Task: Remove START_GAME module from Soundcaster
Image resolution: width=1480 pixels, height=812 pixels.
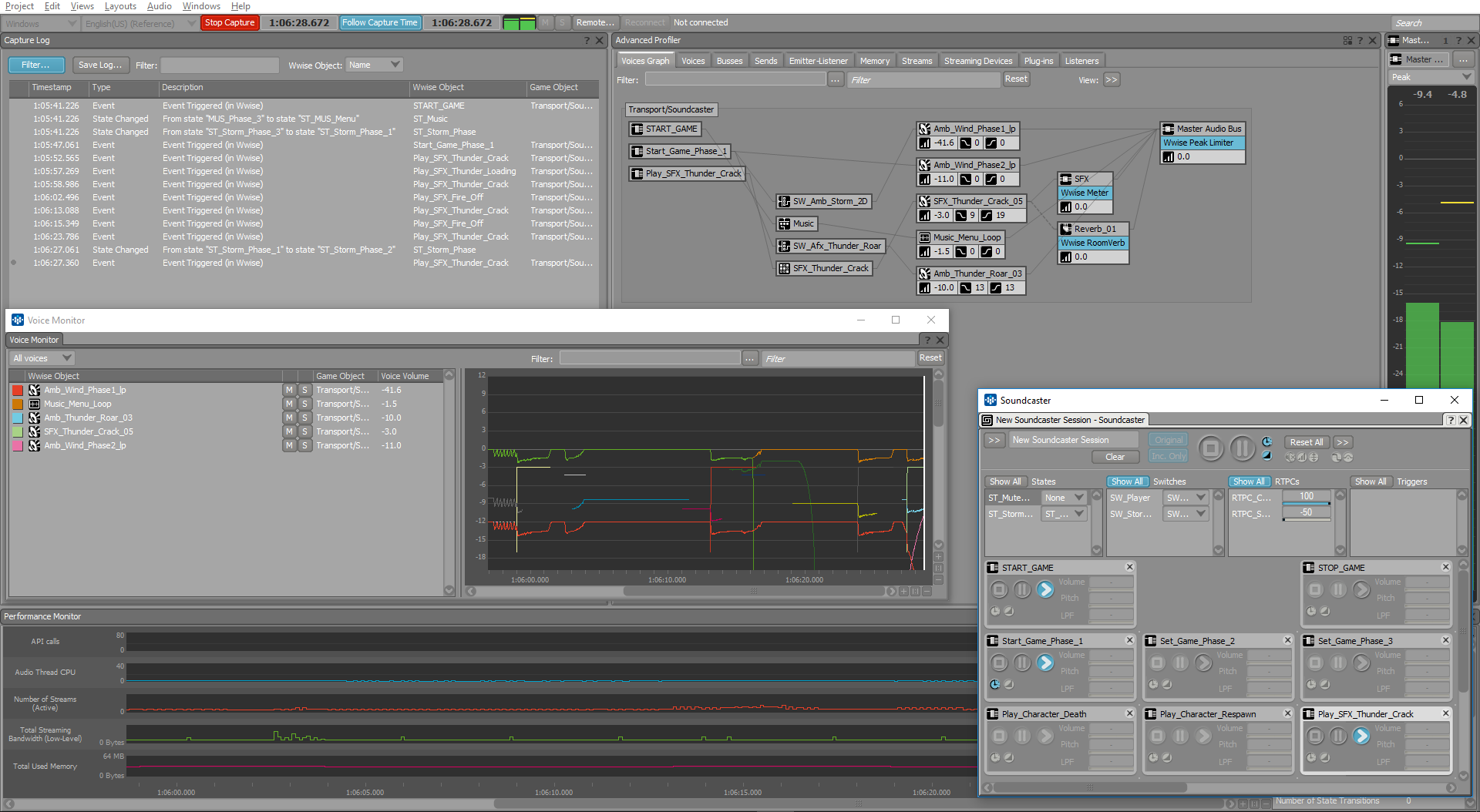Action: (1129, 567)
